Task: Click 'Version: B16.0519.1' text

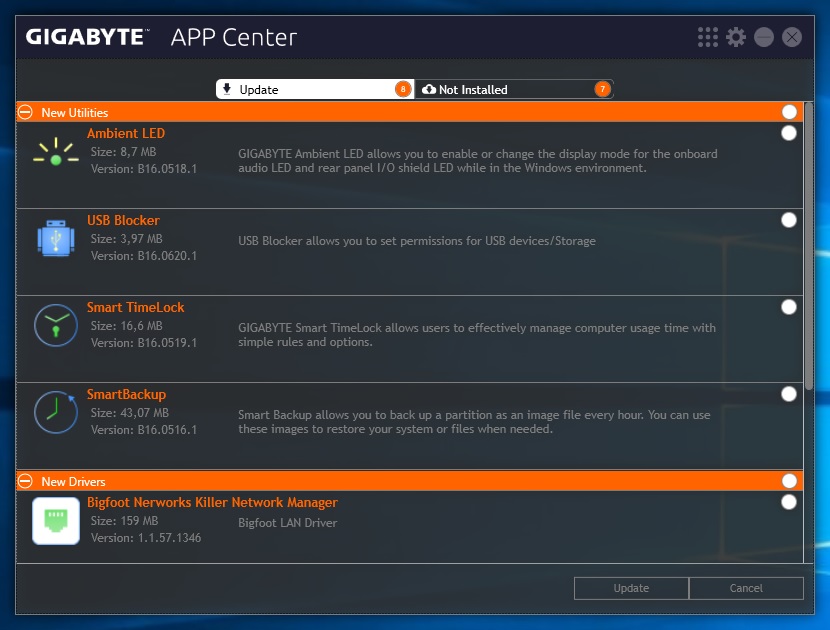Action: click(144, 343)
